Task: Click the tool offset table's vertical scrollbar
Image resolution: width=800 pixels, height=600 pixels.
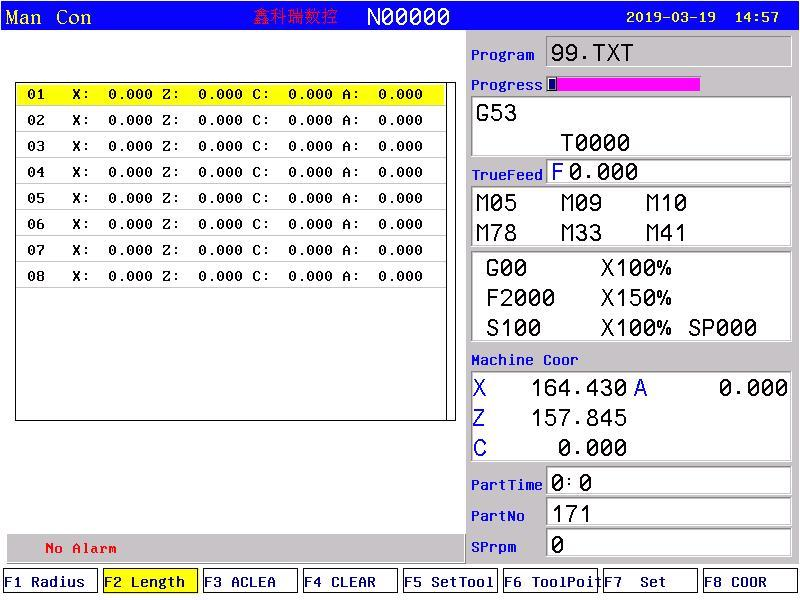Action: click(x=451, y=252)
